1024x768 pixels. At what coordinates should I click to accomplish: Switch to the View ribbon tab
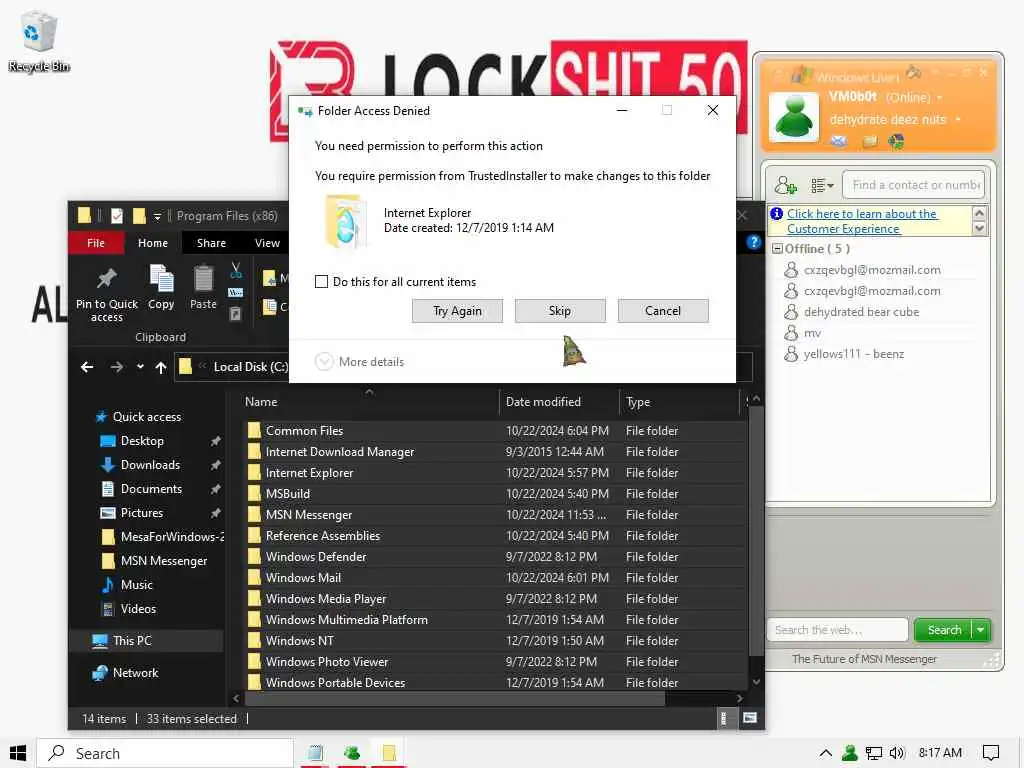click(267, 243)
